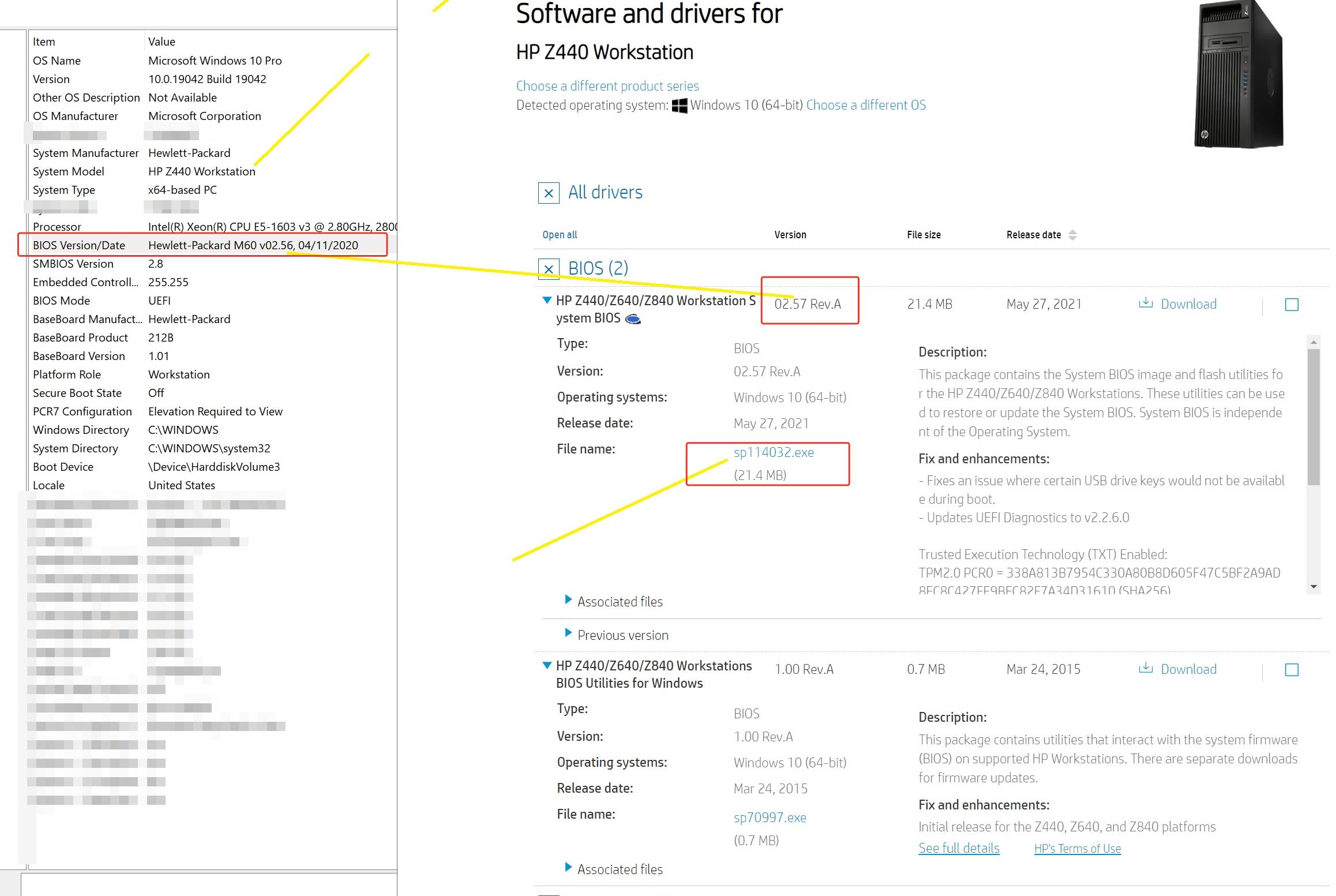Click the download icon for BIOS Utilities 1.00

pyautogui.click(x=1146, y=669)
